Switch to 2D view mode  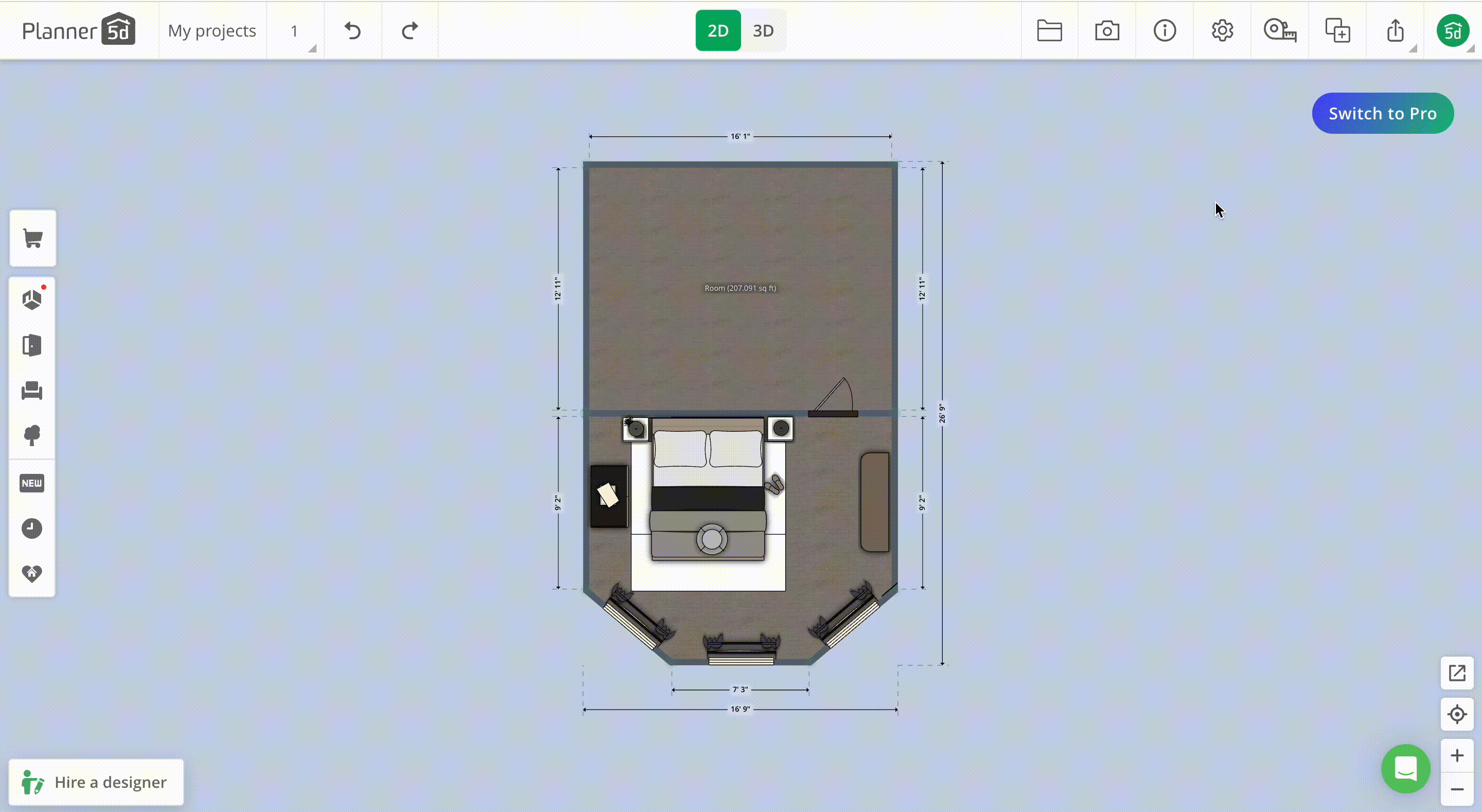pyautogui.click(x=718, y=30)
